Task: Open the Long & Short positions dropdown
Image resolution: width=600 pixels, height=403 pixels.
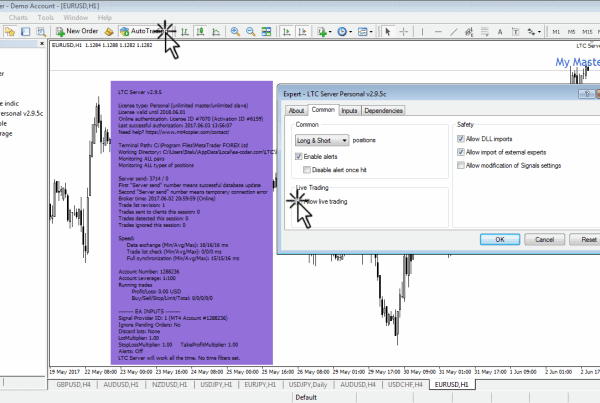Action: coord(322,140)
